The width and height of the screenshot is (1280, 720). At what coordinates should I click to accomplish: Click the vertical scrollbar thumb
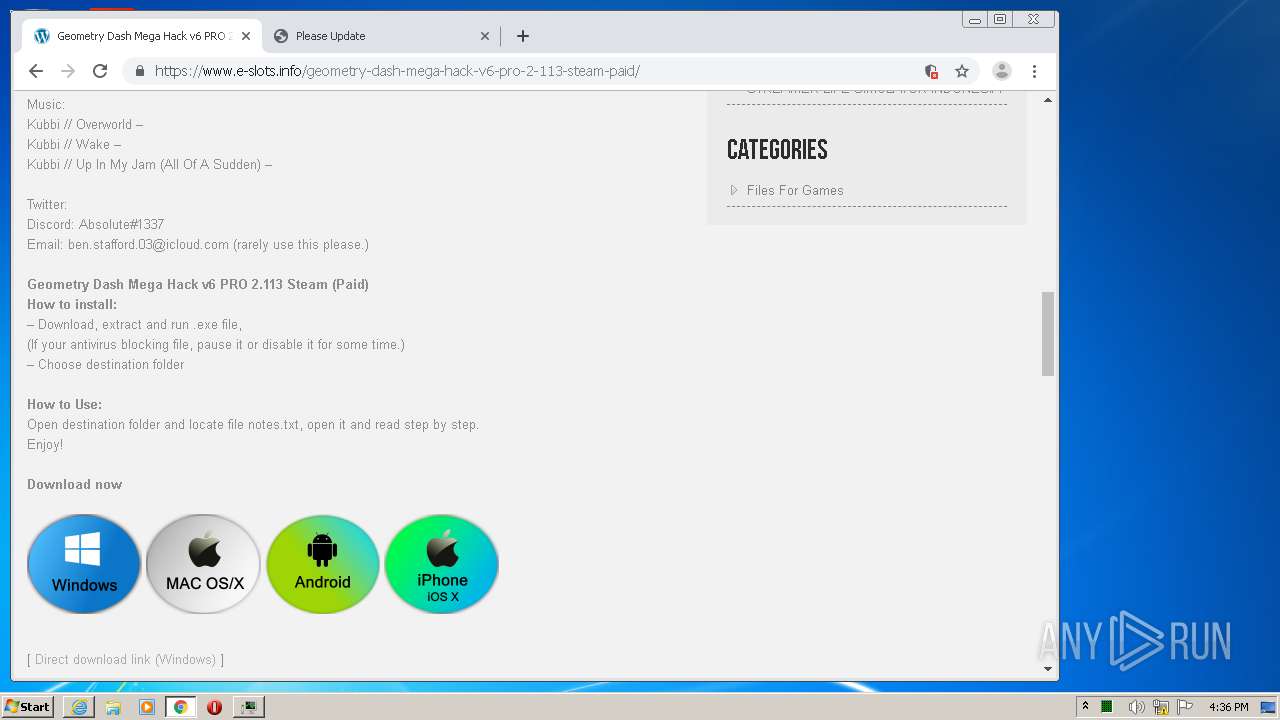click(x=1048, y=334)
